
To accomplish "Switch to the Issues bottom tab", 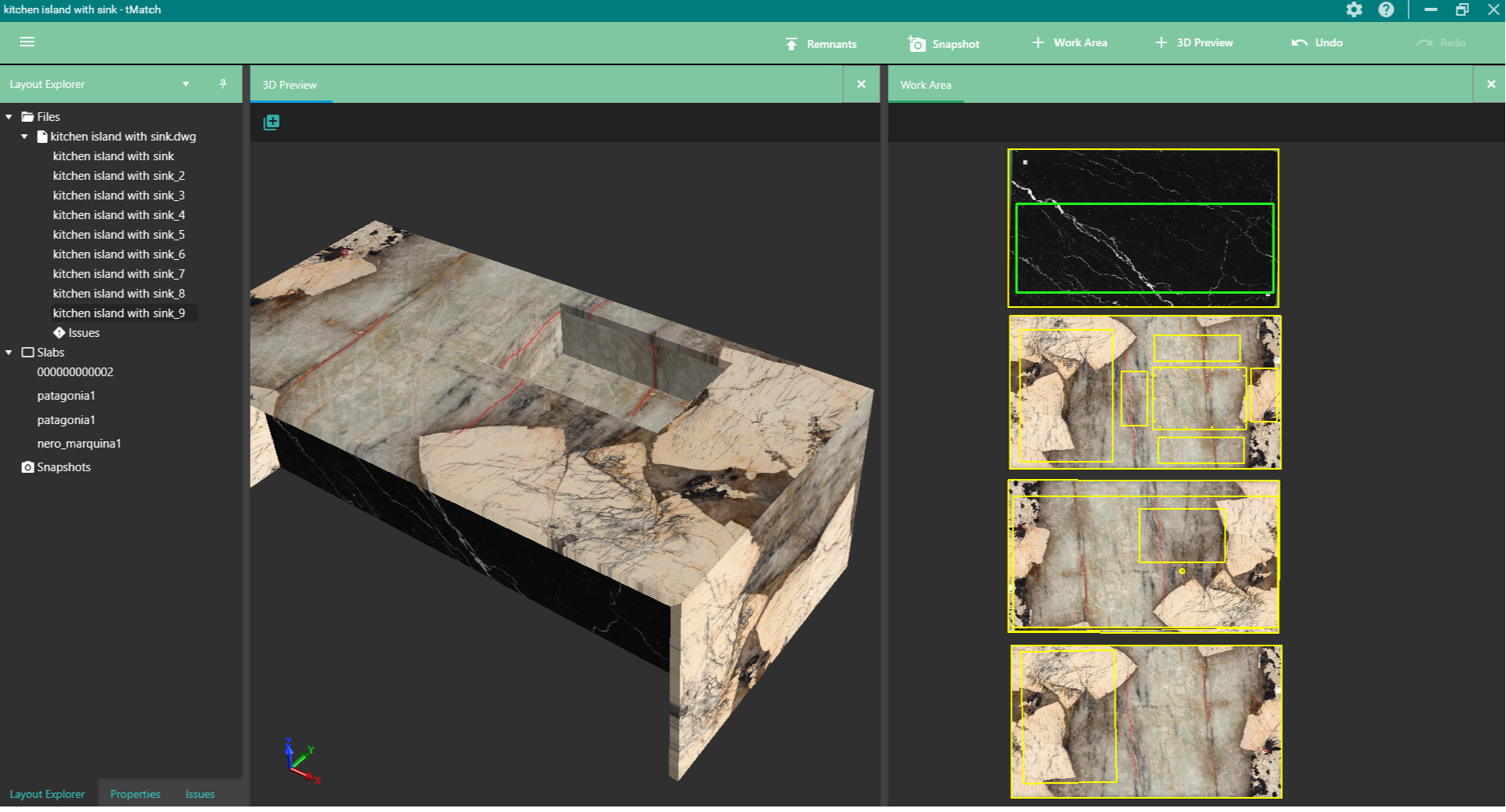I will click(x=200, y=794).
